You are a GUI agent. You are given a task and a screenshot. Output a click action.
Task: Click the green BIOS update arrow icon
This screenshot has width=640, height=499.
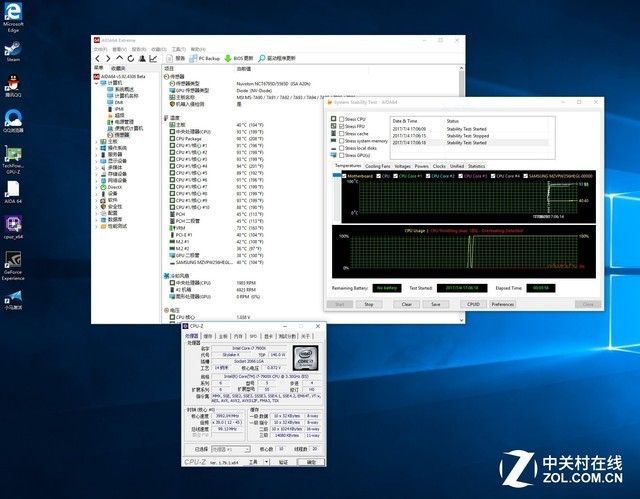pos(229,58)
